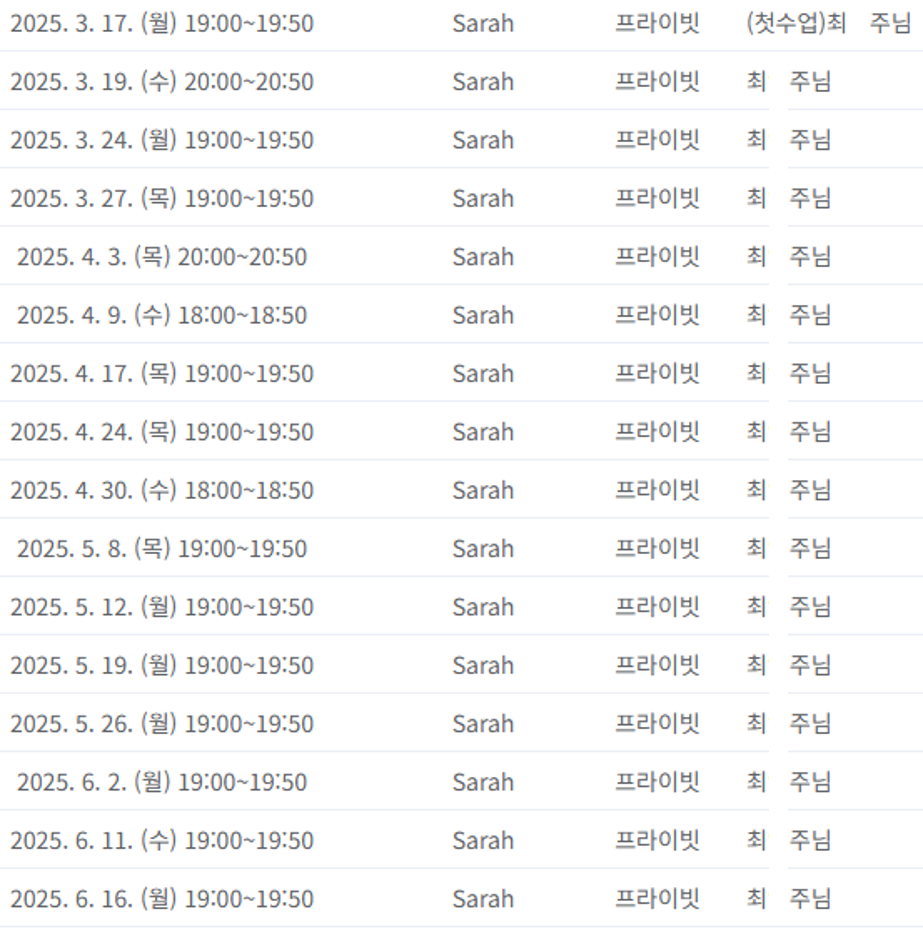Select the 2025. 6. 16. (월) schedule entry
This screenshot has height=929, width=923.
click(162, 898)
